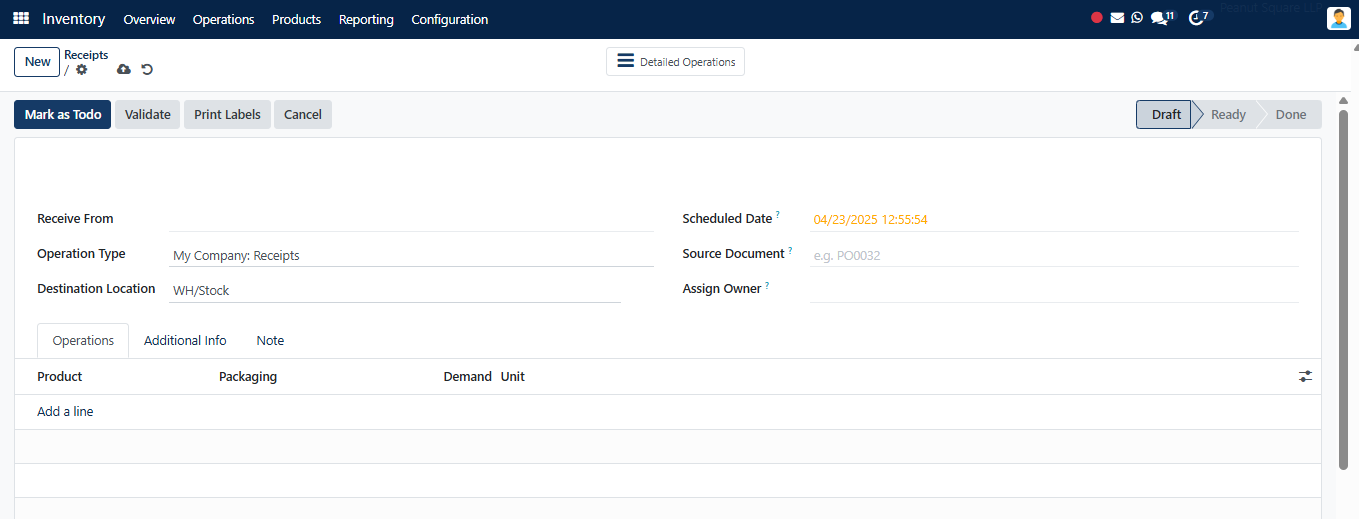Open activities clock icon with 7 badge
The height and width of the screenshot is (519, 1359).
coord(1198,18)
